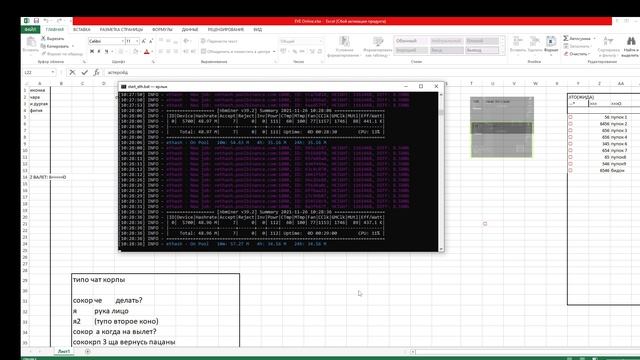Screen dimensions: 640x360
Task: Copy selection with Копировать button
Action: pos(54,46)
